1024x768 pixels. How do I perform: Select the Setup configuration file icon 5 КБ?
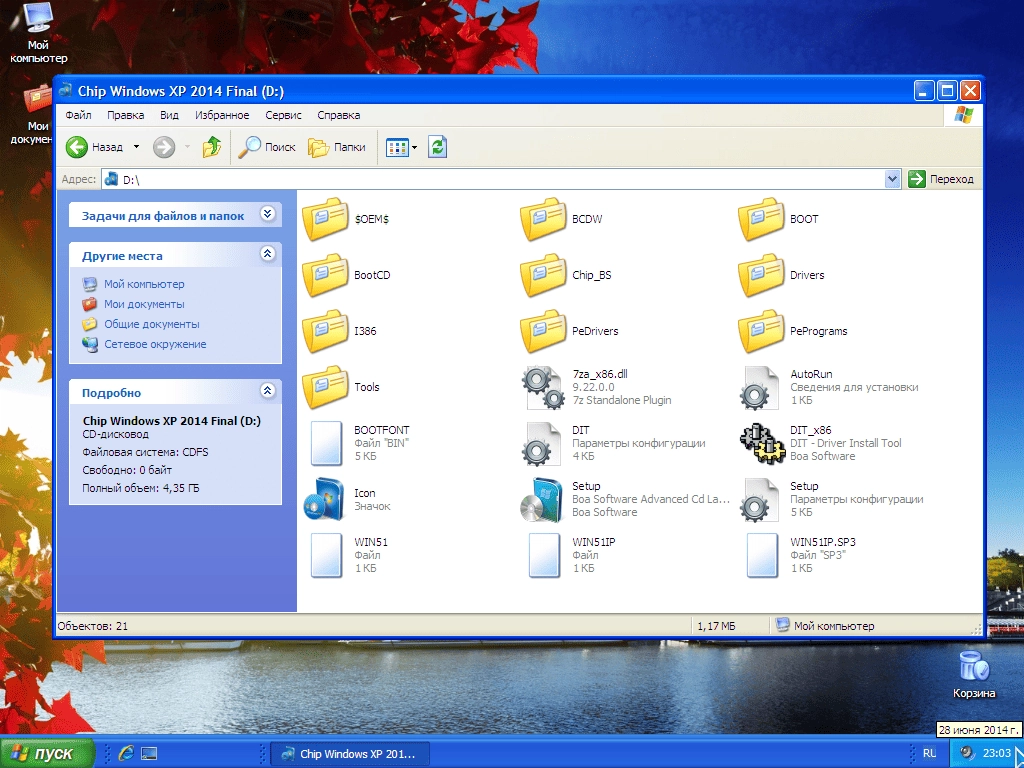pyautogui.click(x=761, y=500)
